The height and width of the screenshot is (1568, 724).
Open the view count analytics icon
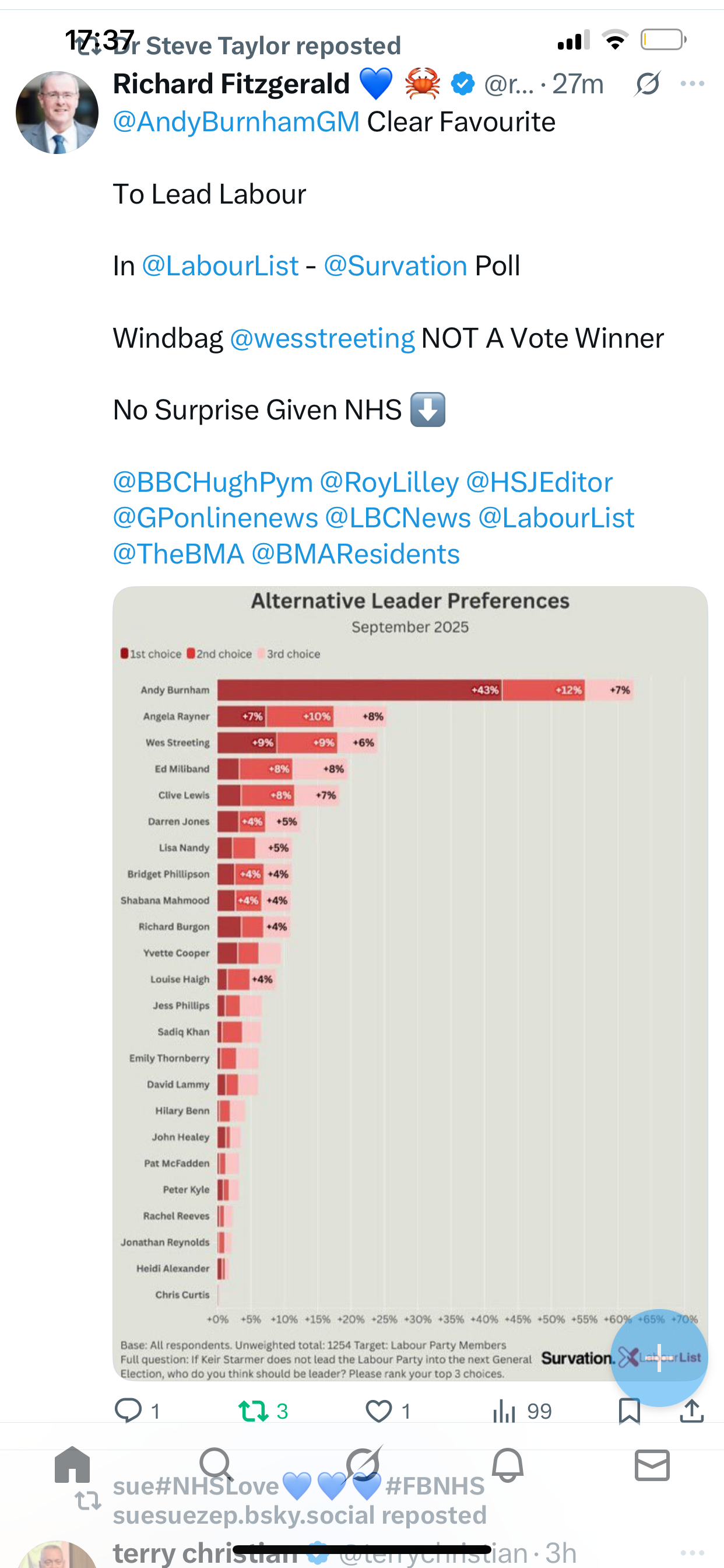pos(504,1410)
